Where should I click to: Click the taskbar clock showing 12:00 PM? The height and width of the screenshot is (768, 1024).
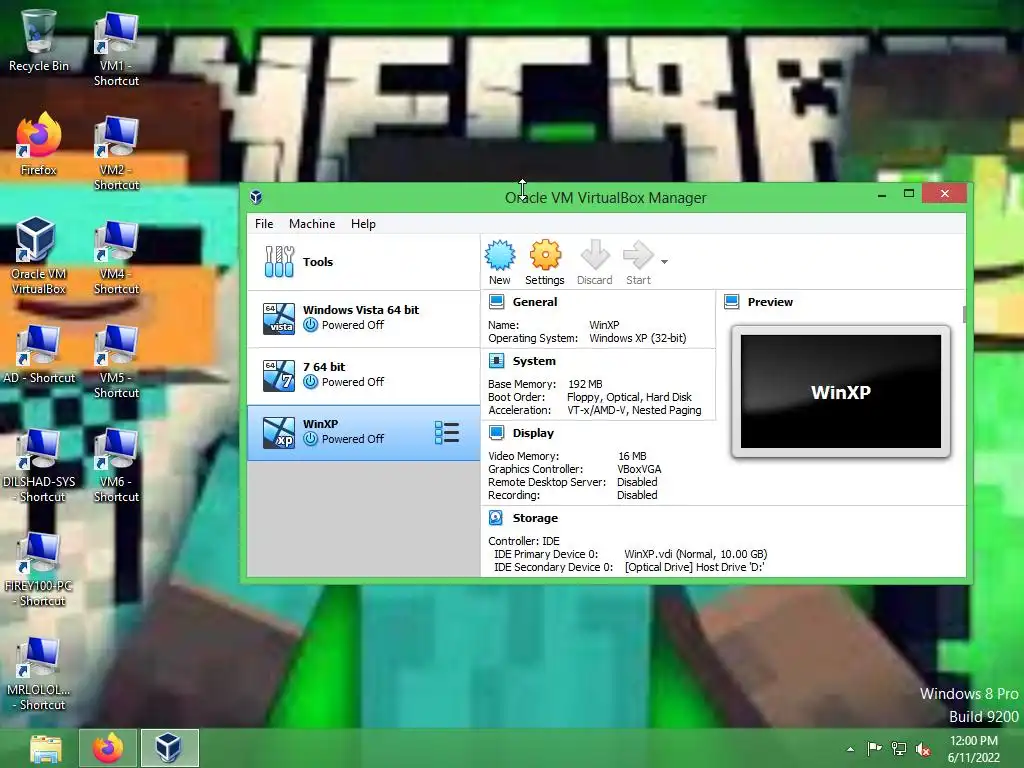click(973, 749)
